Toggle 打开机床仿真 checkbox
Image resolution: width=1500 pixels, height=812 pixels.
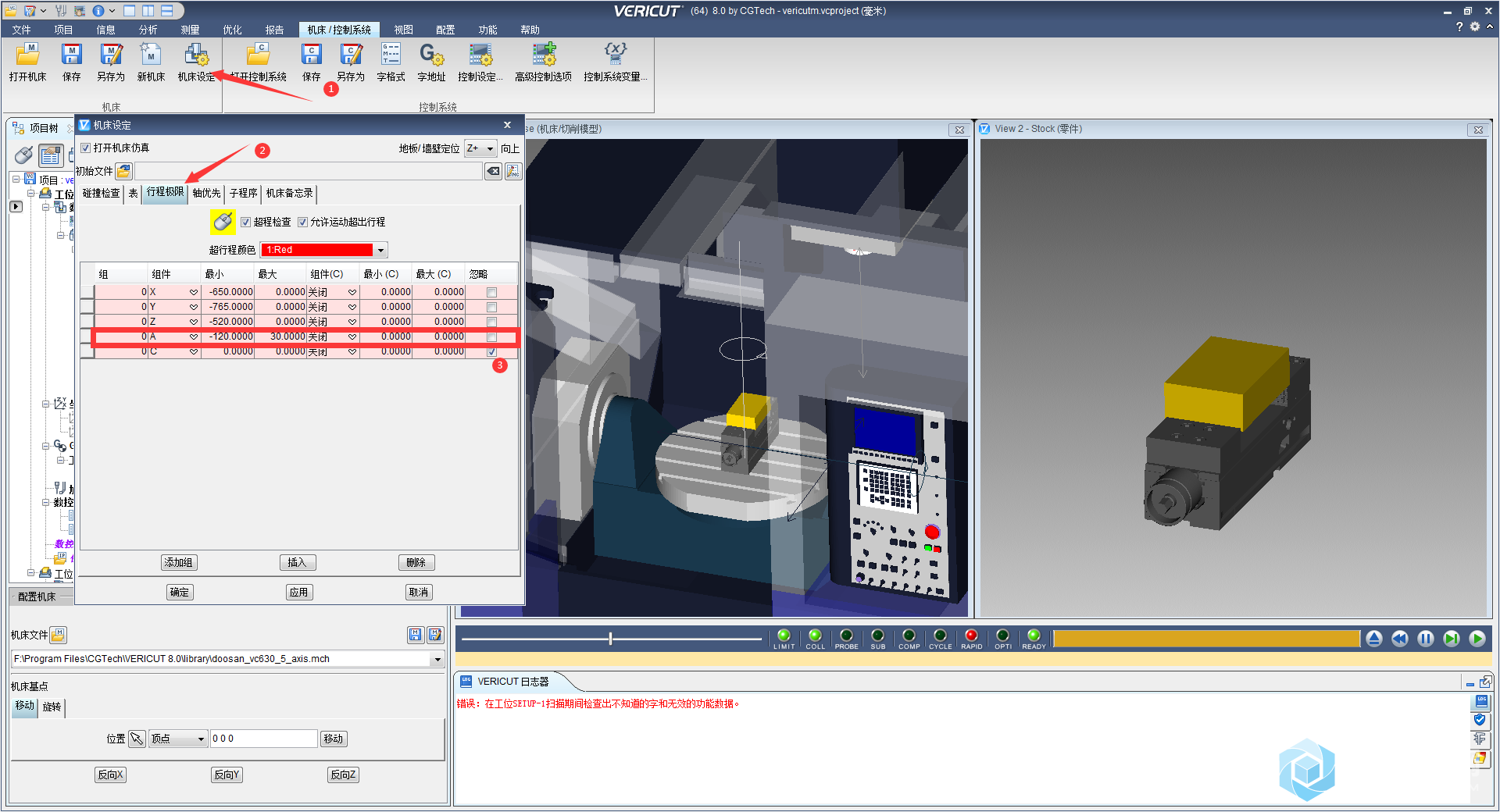pyautogui.click(x=86, y=148)
